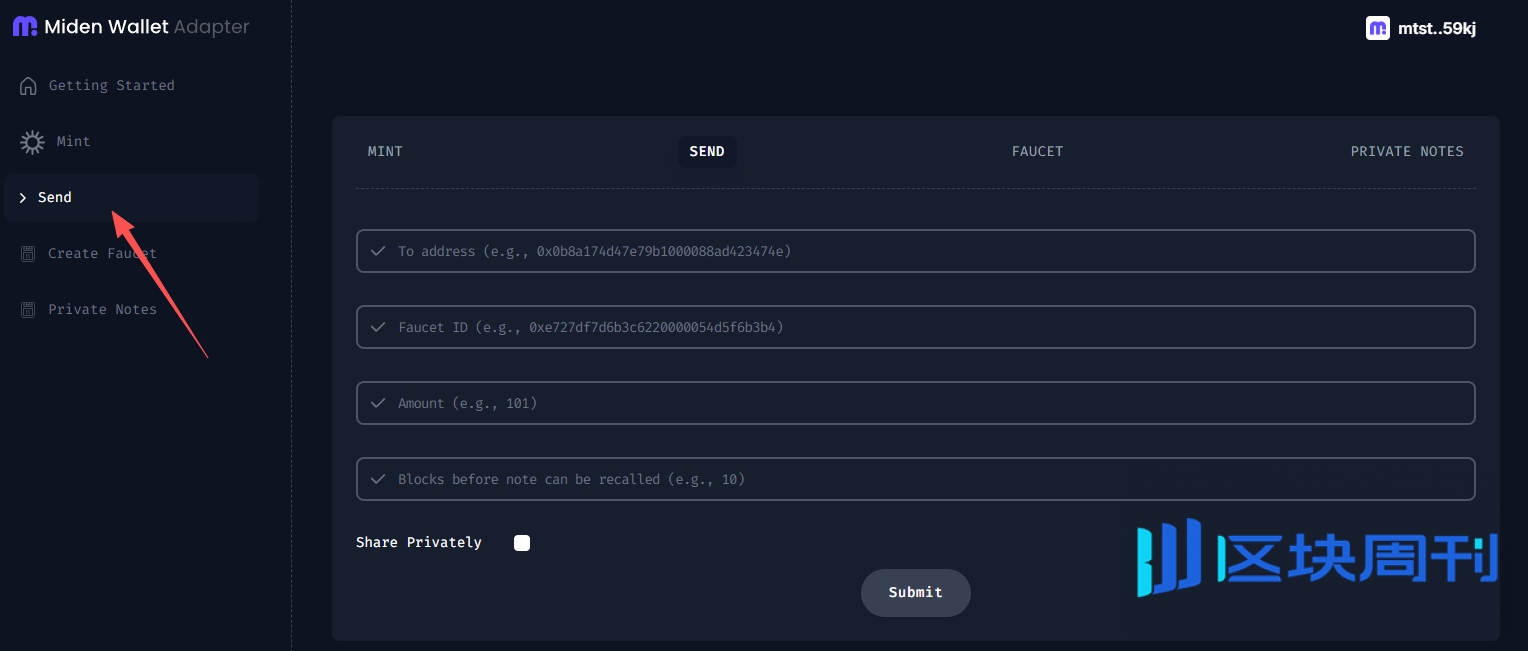The width and height of the screenshot is (1528, 651).
Task: Click the checkmark icon in Amount field
Action: click(378, 403)
